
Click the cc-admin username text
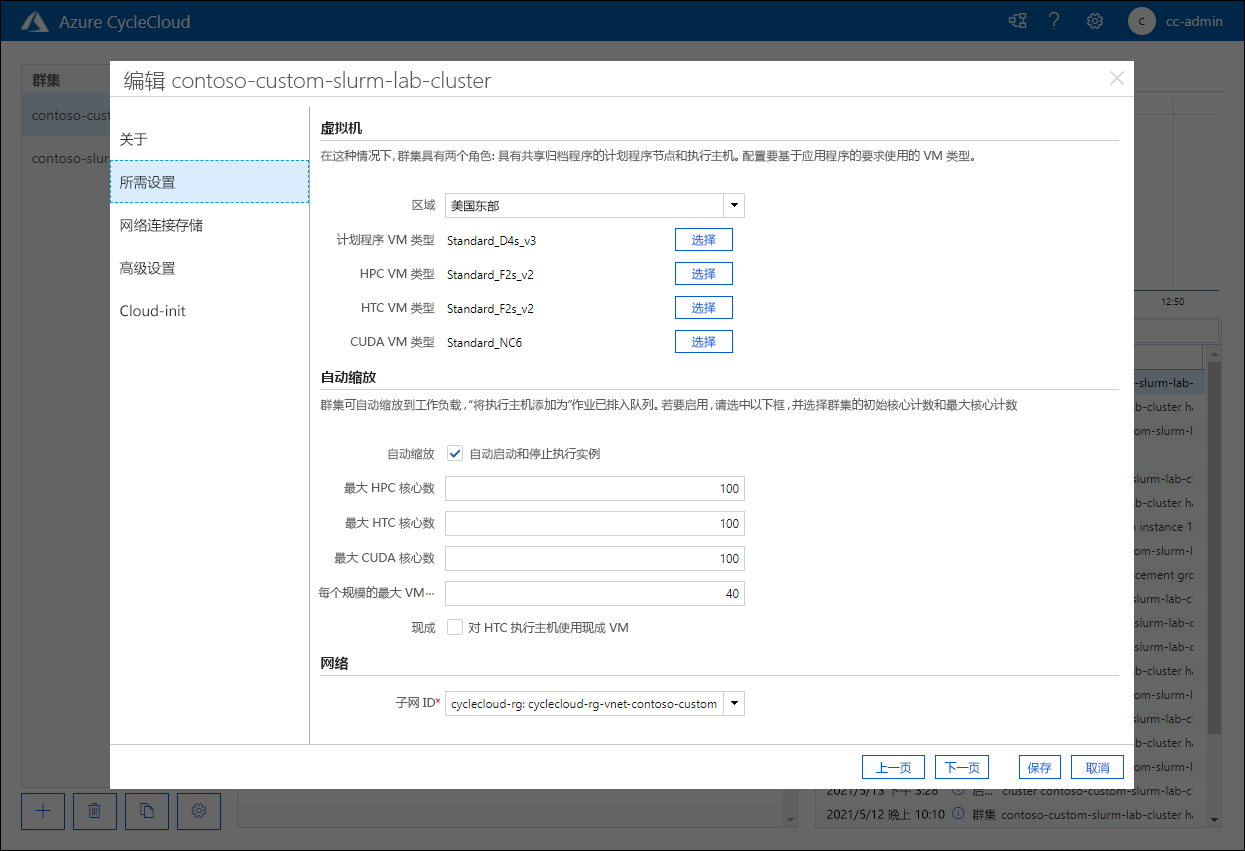1194,21
